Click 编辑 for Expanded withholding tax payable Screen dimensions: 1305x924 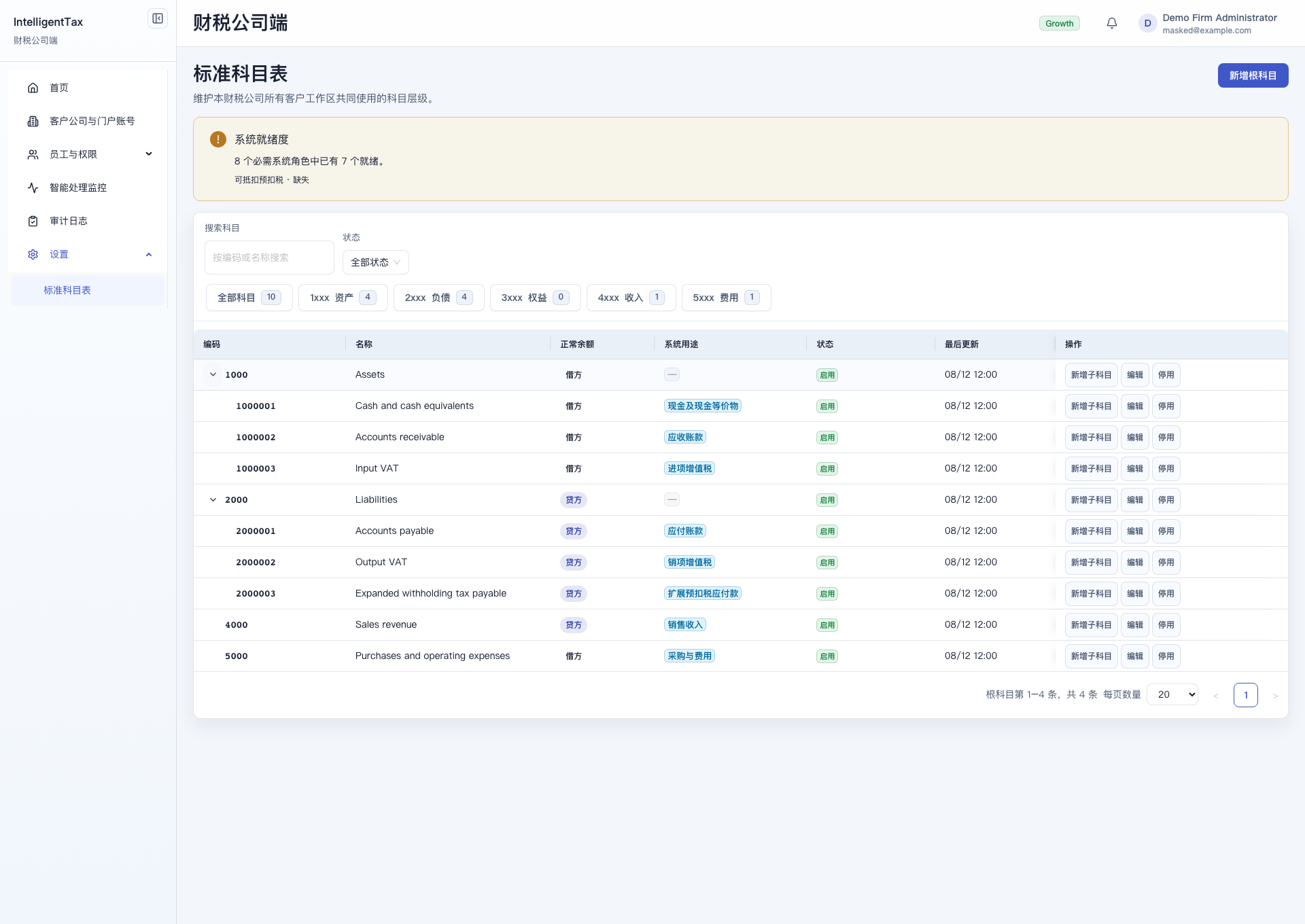[x=1134, y=594]
